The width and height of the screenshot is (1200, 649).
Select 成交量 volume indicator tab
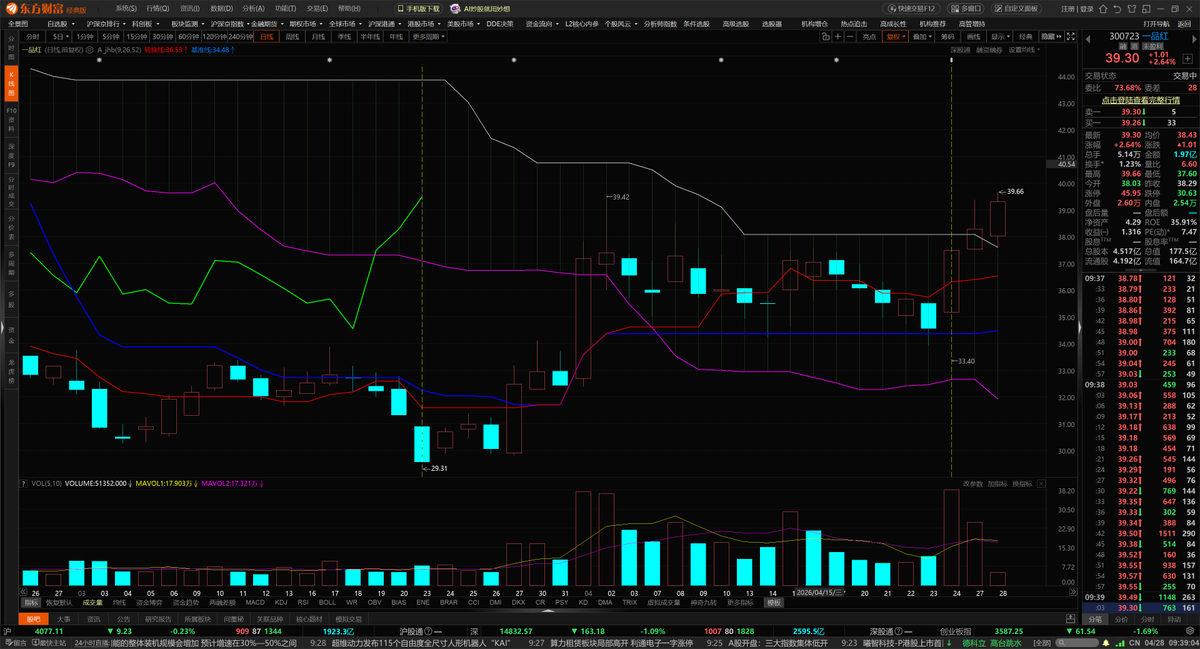(92, 602)
